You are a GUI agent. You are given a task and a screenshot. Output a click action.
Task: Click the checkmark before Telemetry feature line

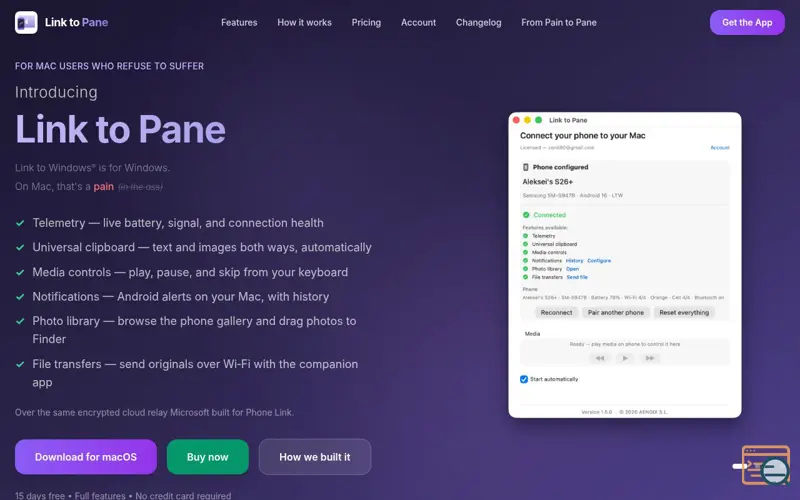pos(20,223)
